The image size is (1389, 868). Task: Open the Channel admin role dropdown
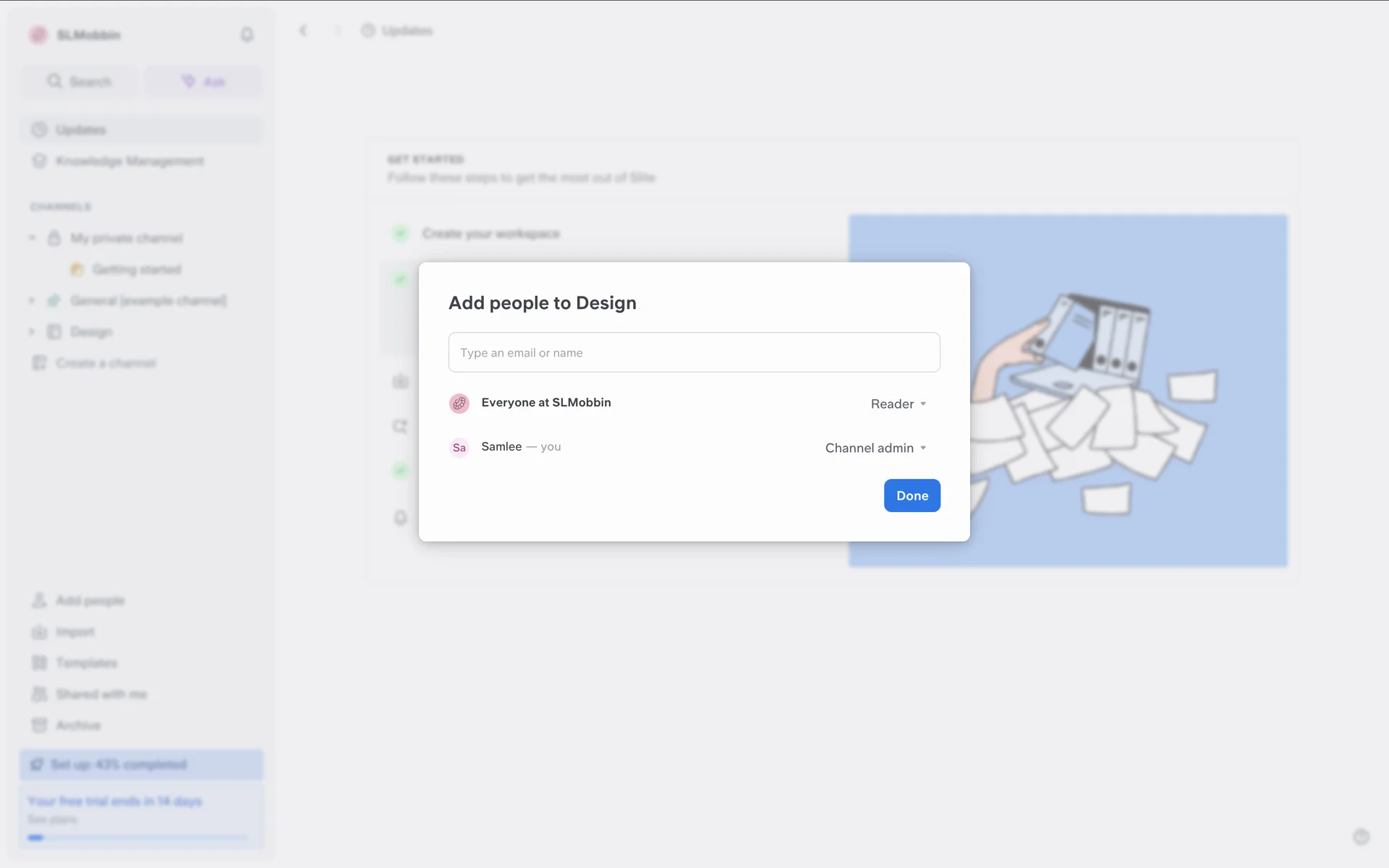(875, 448)
